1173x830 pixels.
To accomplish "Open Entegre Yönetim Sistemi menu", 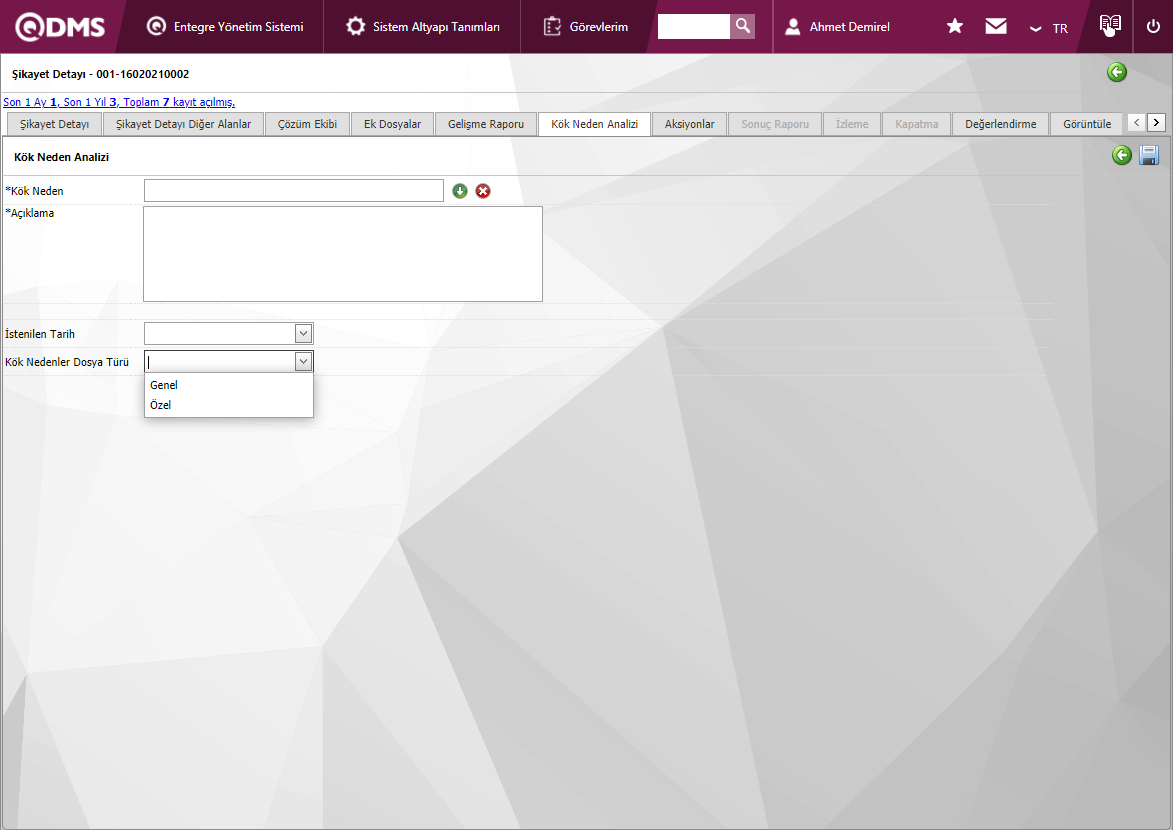I will (x=225, y=27).
